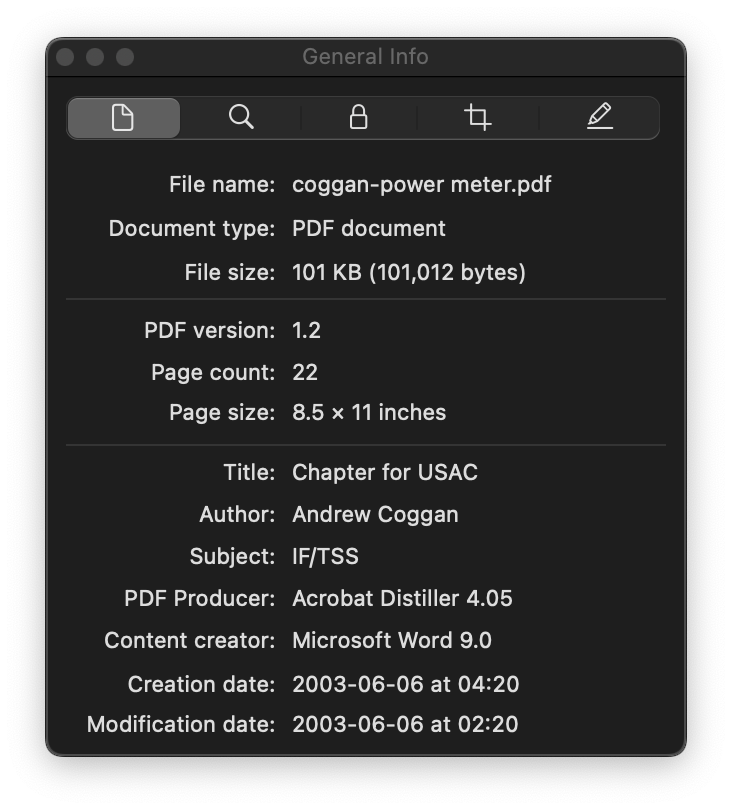Switch to the Encryption lock icon tab
Image resolution: width=732 pixels, height=810 pixels.
click(x=359, y=118)
